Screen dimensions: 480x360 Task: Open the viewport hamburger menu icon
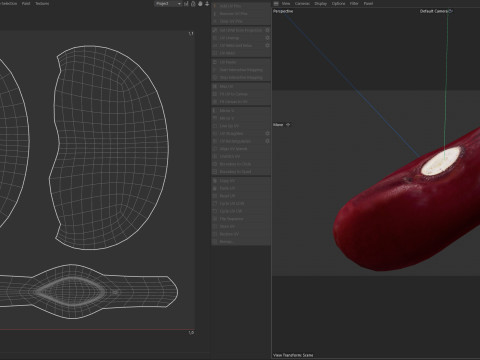(x=276, y=3)
